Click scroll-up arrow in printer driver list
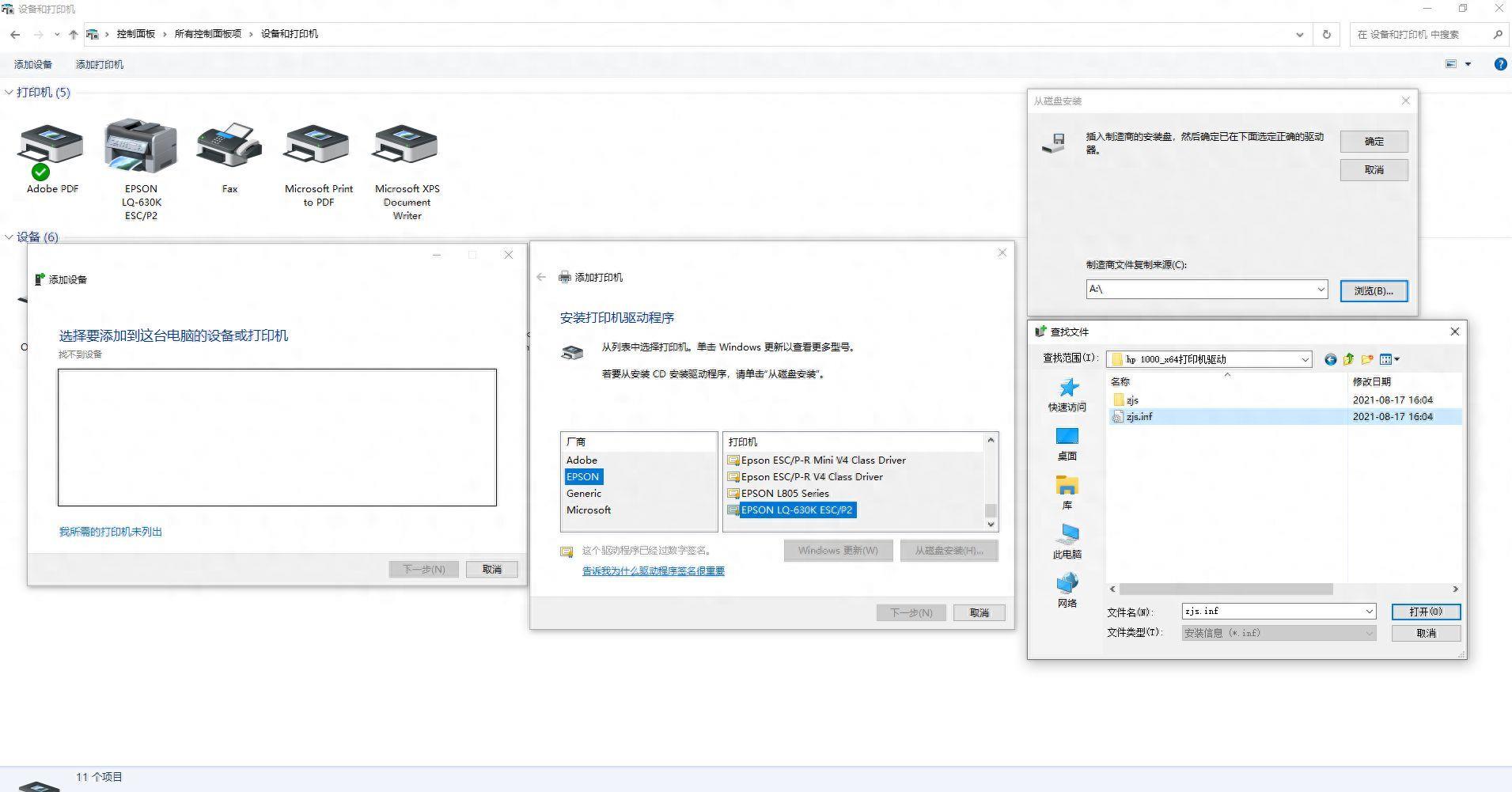The width and height of the screenshot is (1512, 792). pyautogui.click(x=991, y=441)
